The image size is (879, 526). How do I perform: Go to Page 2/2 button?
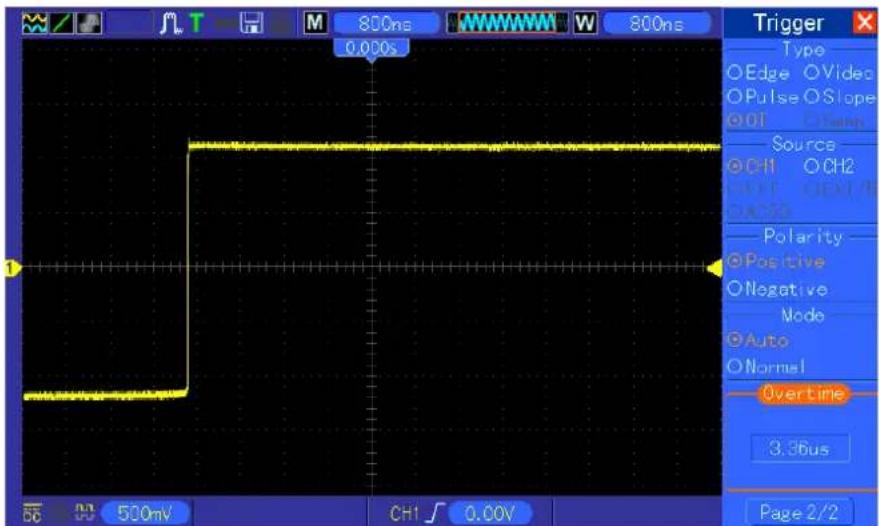800,512
